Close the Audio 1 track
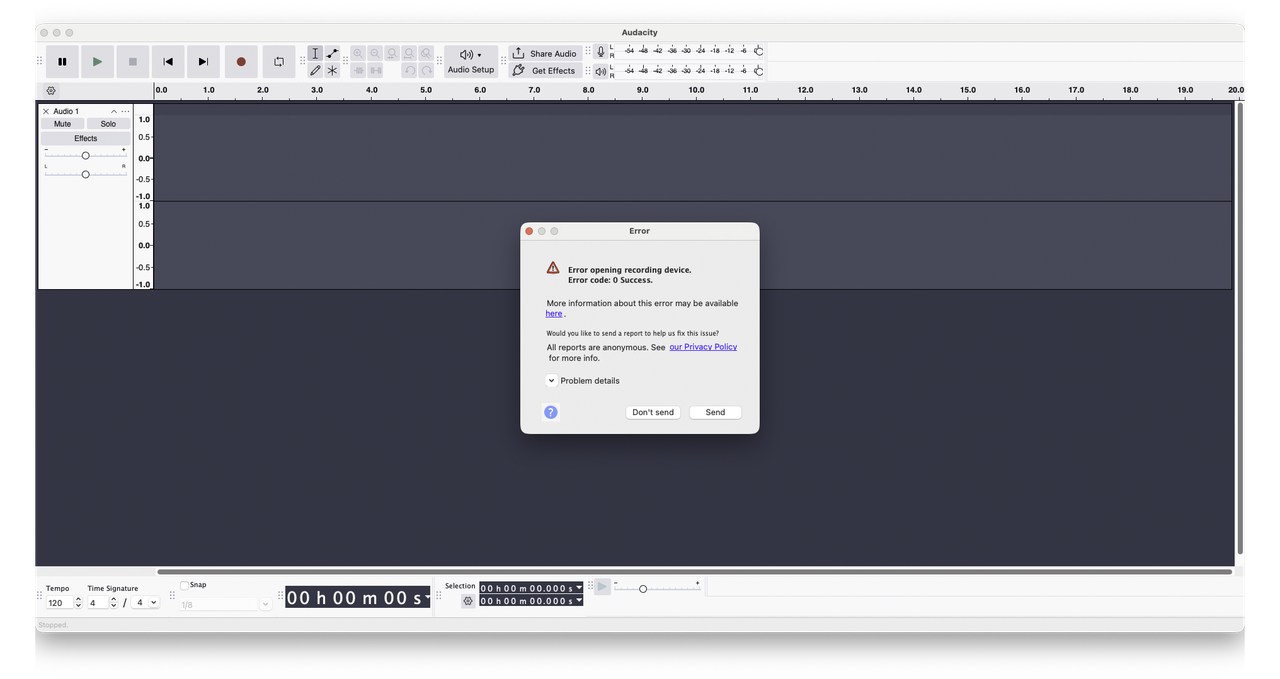Viewport: 1280px width, 679px height. tap(46, 111)
